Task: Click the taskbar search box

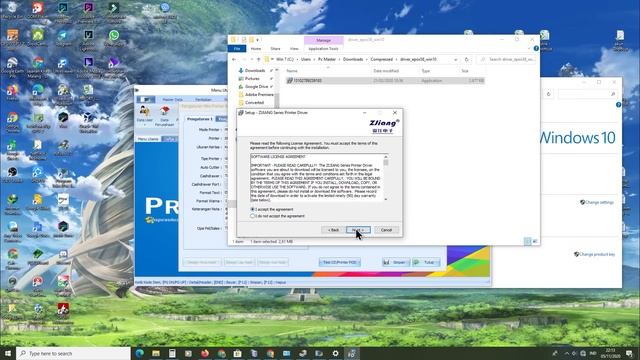Action: click(x=73, y=353)
